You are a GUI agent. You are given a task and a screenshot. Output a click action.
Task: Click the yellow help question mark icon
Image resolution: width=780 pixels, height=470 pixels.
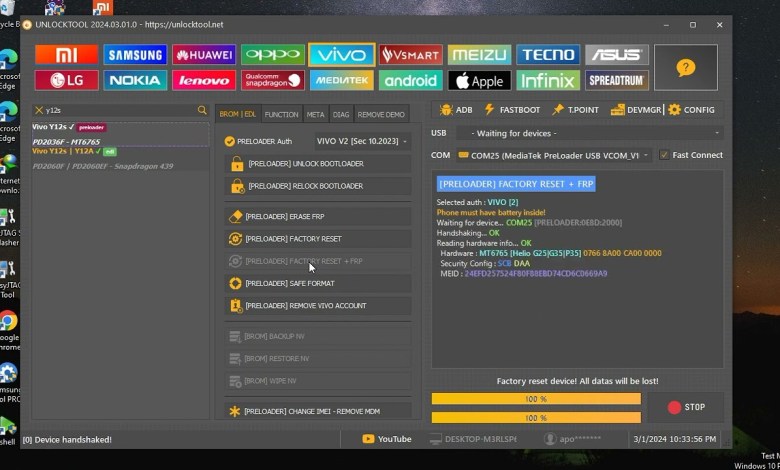(x=685, y=67)
